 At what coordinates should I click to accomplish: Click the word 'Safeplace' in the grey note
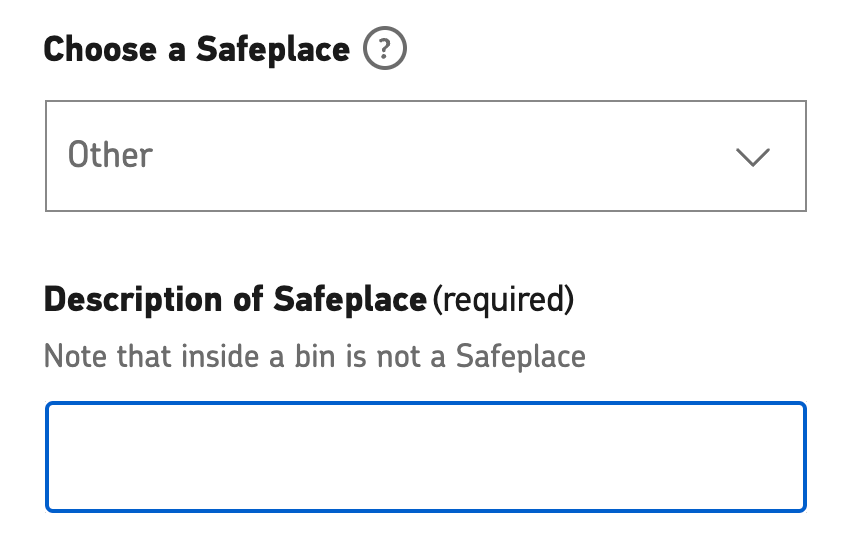pyautogui.click(x=521, y=356)
